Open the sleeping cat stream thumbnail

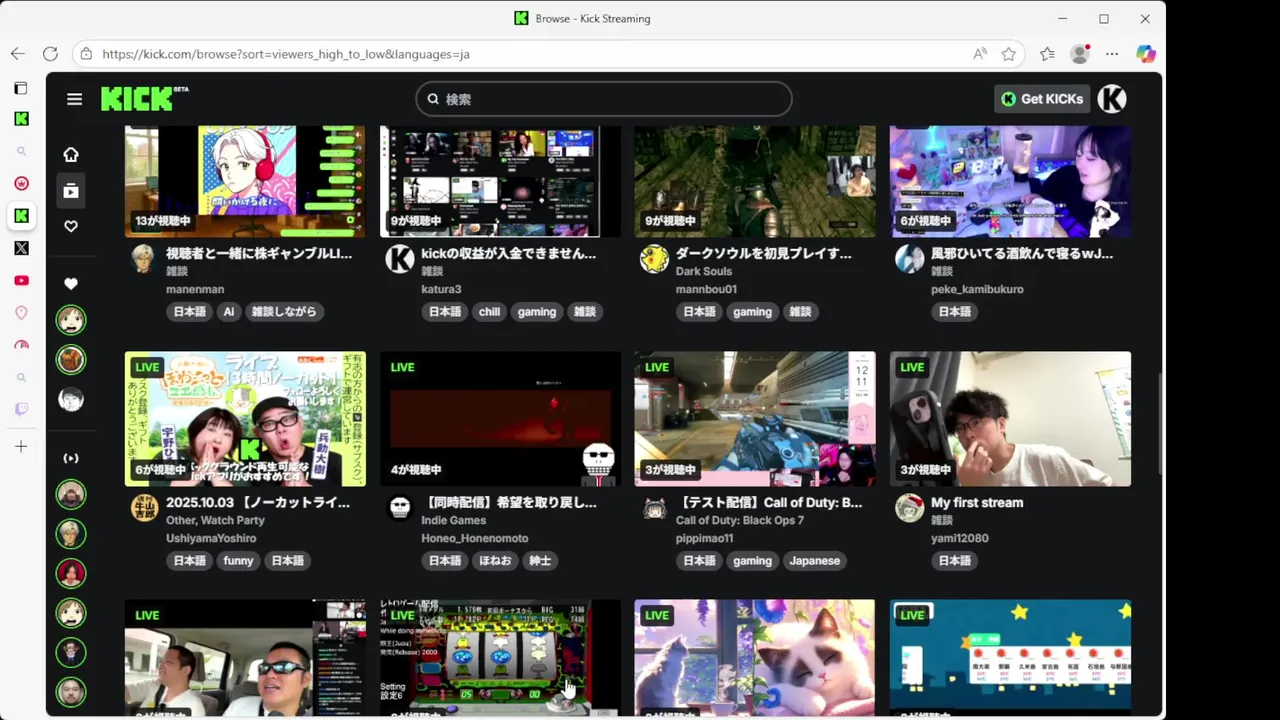tap(755, 658)
